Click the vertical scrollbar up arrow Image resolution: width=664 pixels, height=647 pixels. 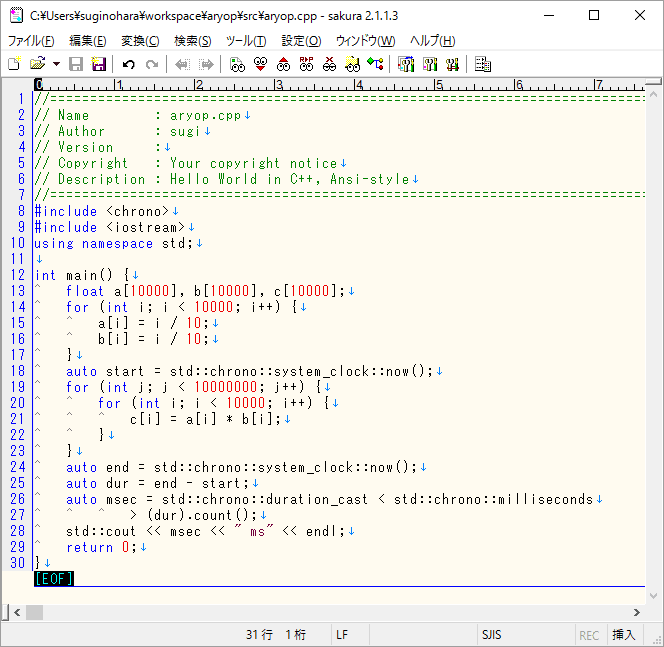click(x=653, y=94)
